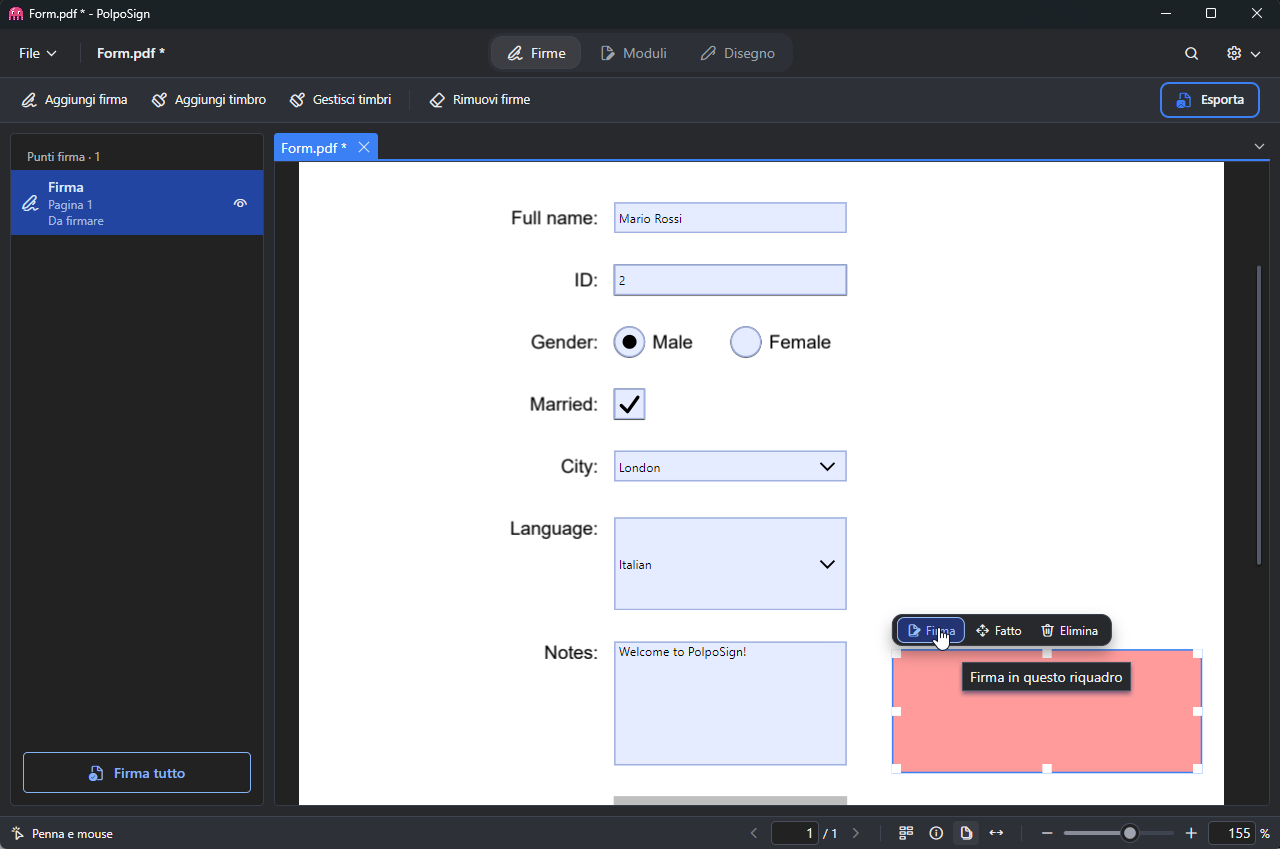Expand the tab list chevron

click(x=1259, y=147)
